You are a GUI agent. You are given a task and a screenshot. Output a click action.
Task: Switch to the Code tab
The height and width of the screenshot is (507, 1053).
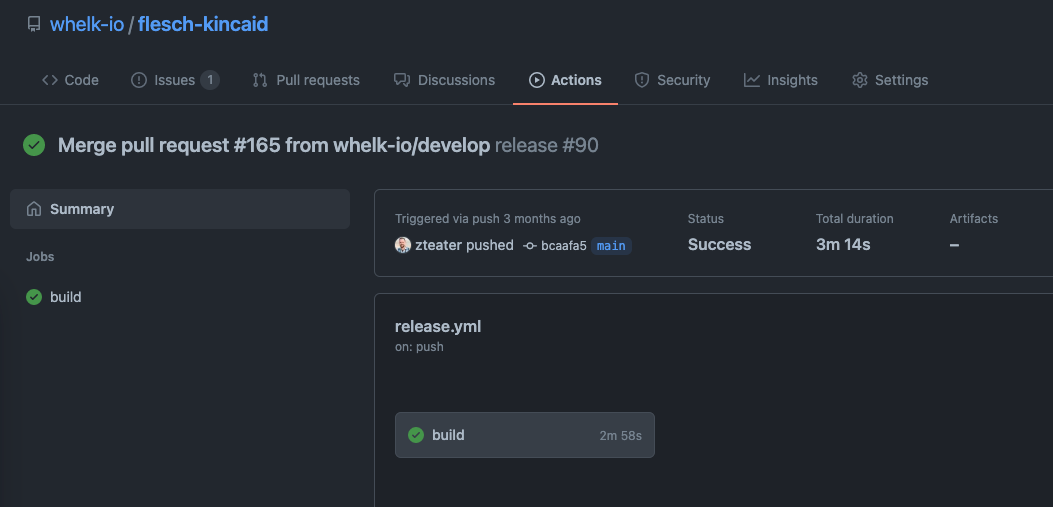(x=70, y=80)
